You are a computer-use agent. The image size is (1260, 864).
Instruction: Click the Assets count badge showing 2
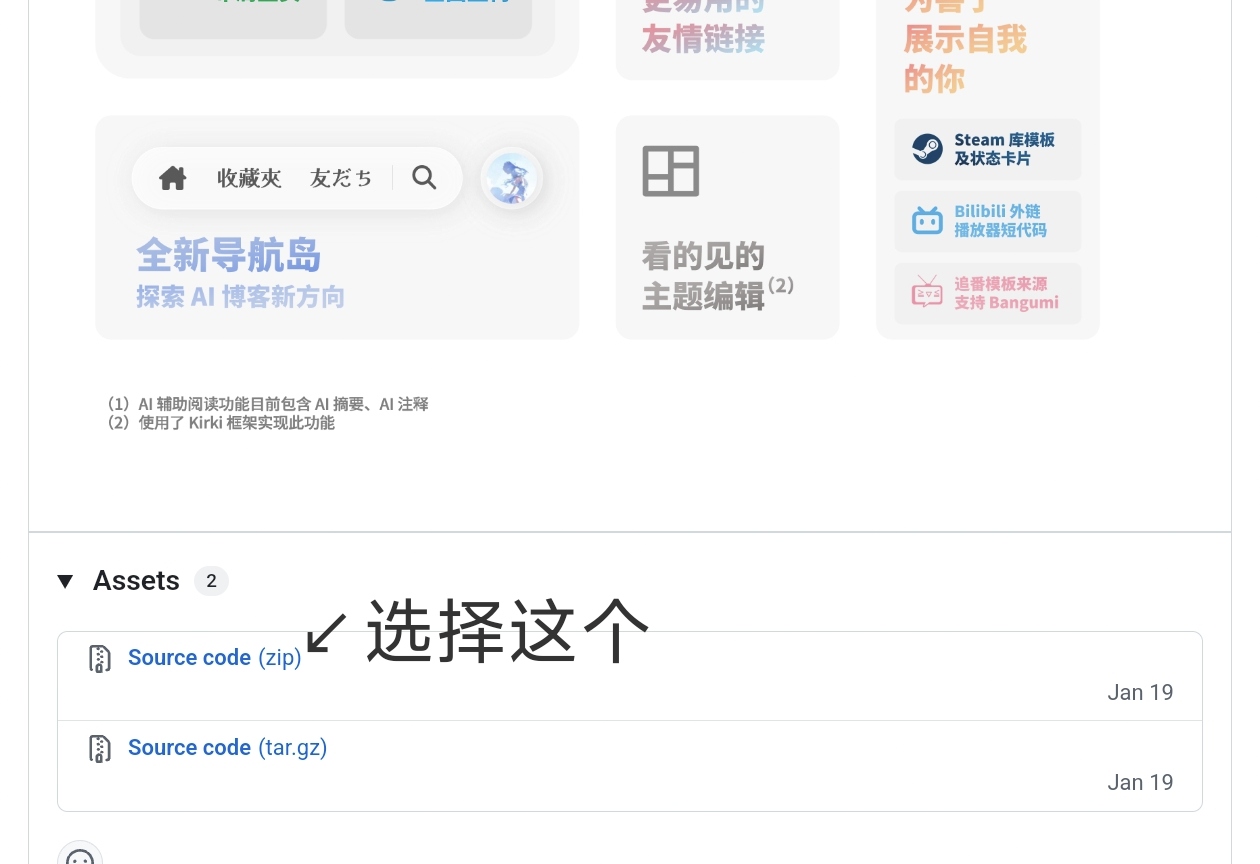[x=211, y=581]
